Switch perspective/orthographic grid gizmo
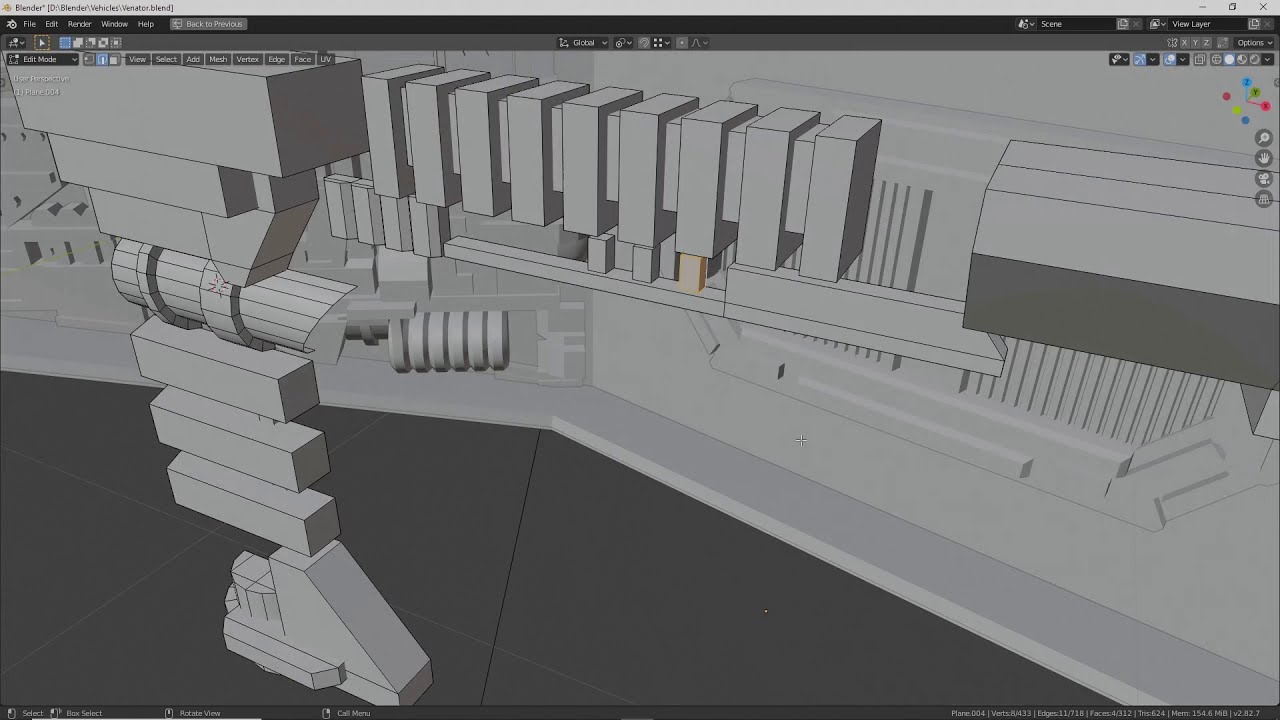Image resolution: width=1280 pixels, height=720 pixels. click(1264, 199)
